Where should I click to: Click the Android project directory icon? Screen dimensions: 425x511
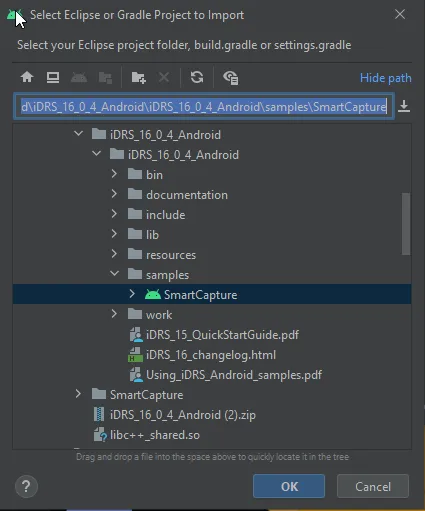(x=79, y=77)
